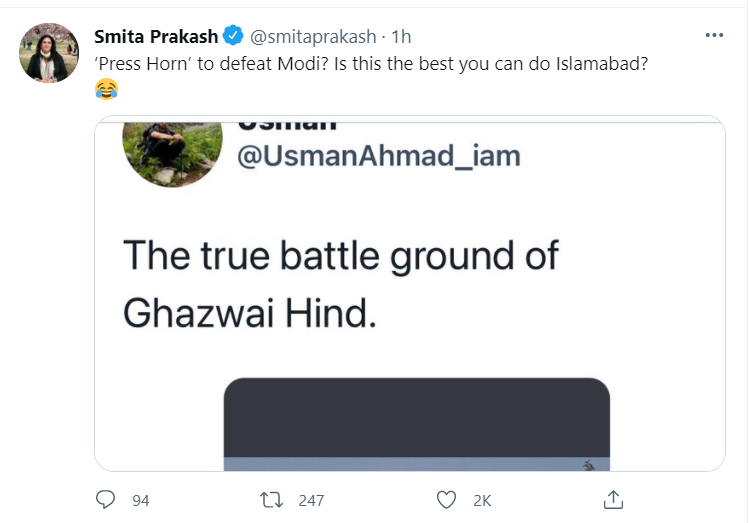This screenshot has height=523, width=750.
Task: Visit the @smitaprakash handle
Action: pos(312,36)
